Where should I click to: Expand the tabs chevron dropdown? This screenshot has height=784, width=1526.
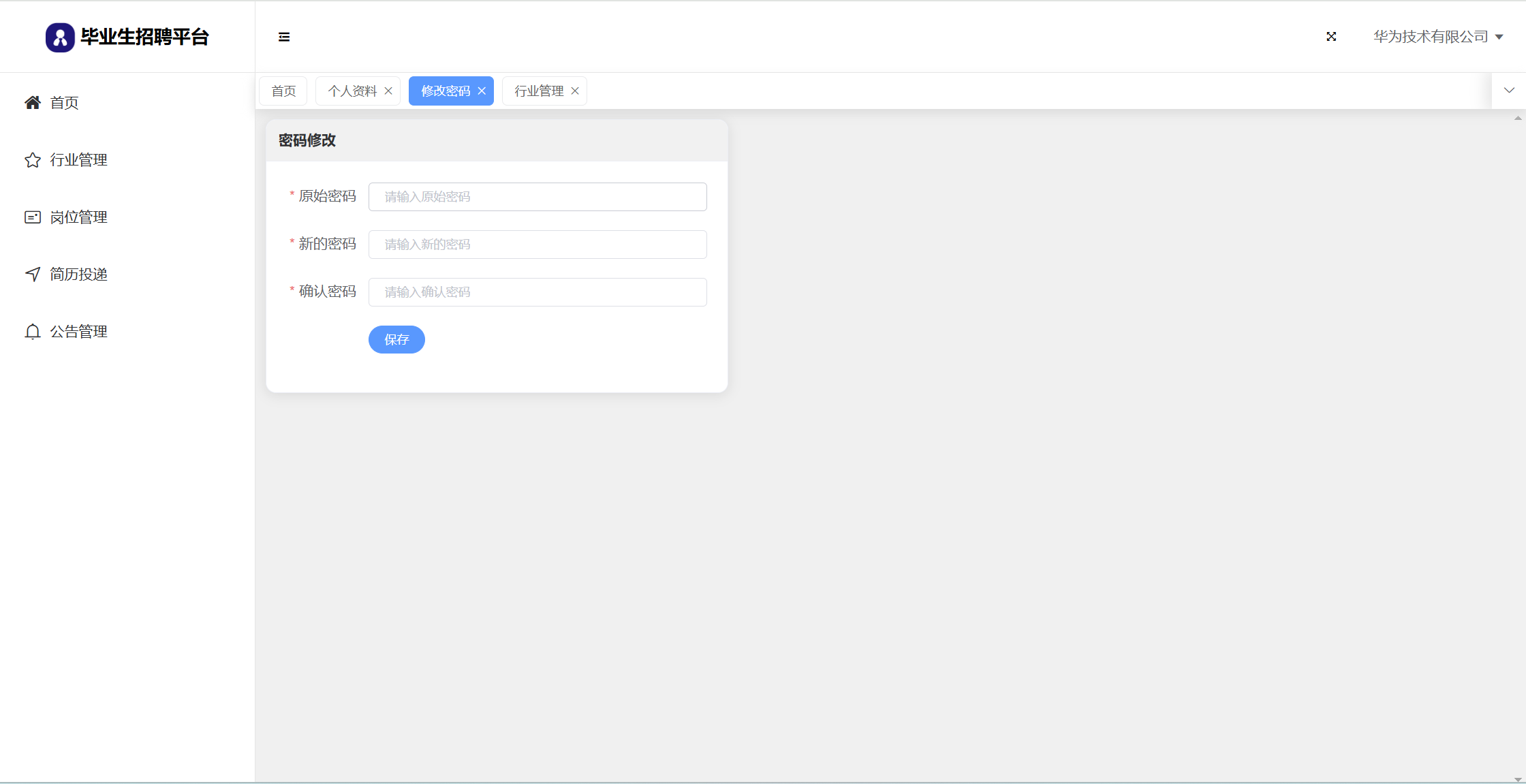point(1509,91)
